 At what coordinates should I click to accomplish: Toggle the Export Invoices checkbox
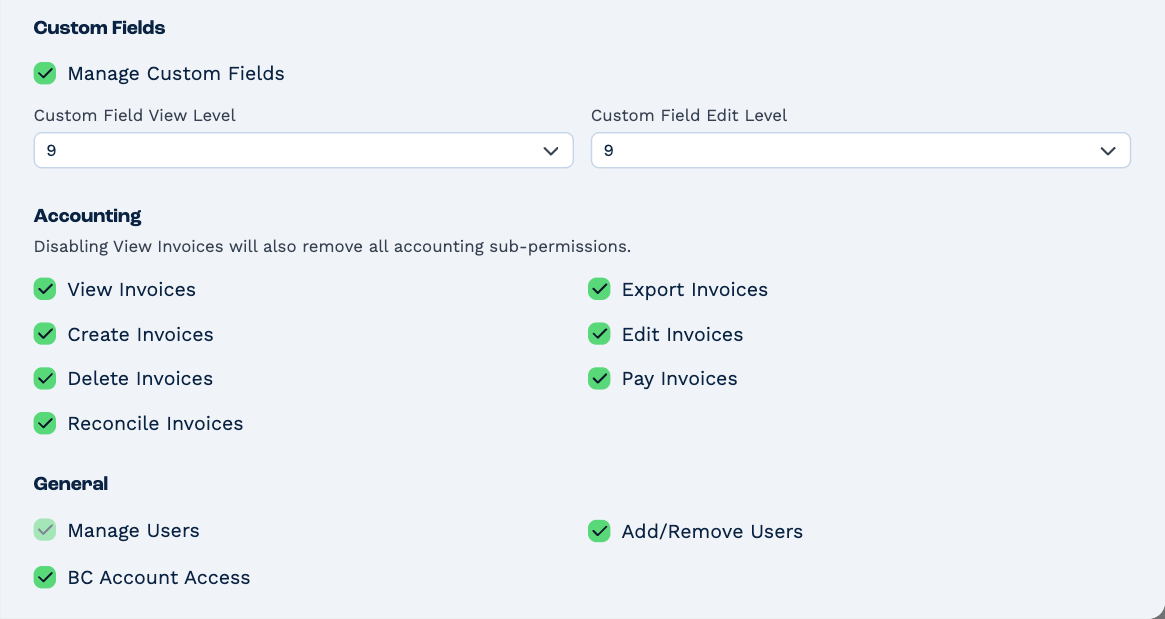(x=599, y=289)
